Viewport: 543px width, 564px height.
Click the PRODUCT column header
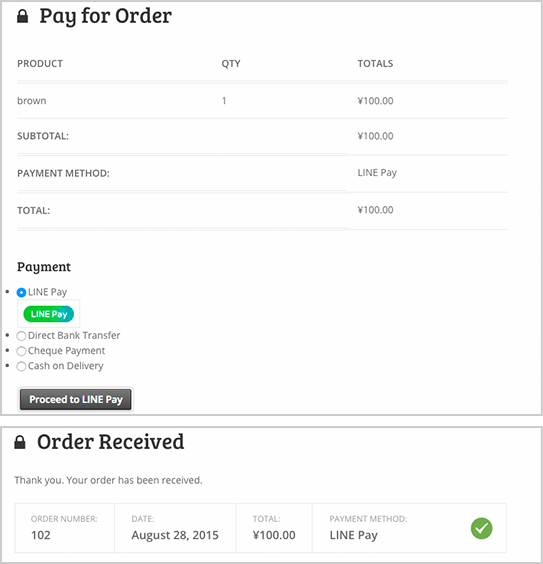(40, 64)
